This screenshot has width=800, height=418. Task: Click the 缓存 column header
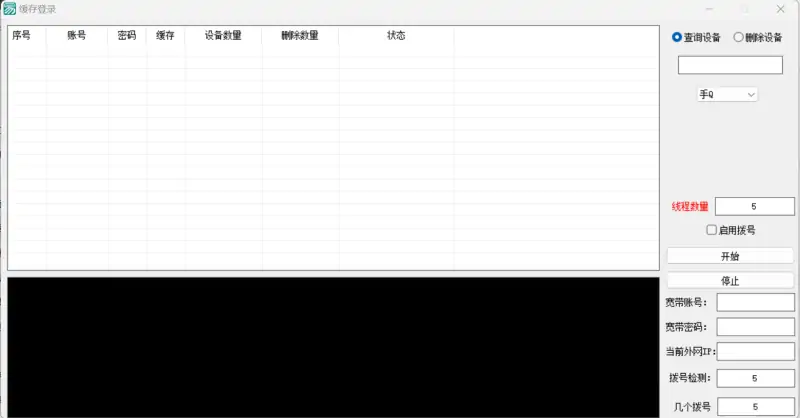point(166,35)
